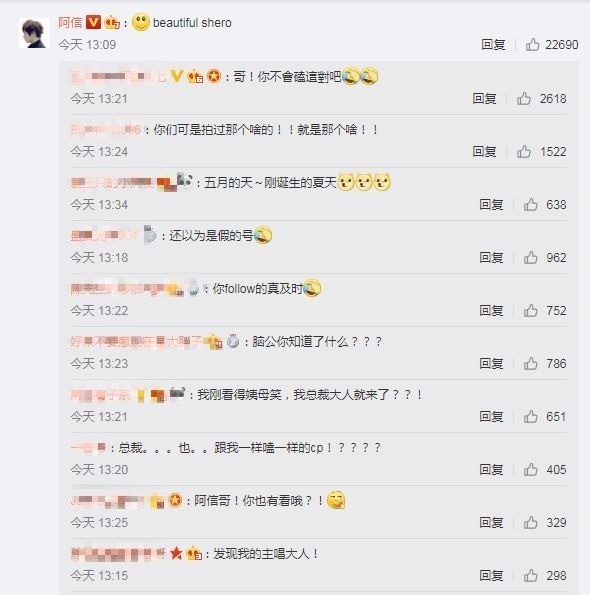The width and height of the screenshot is (590, 595).
Task: Thumbs-up the comment with 651 likes
Action: pyautogui.click(x=530, y=416)
